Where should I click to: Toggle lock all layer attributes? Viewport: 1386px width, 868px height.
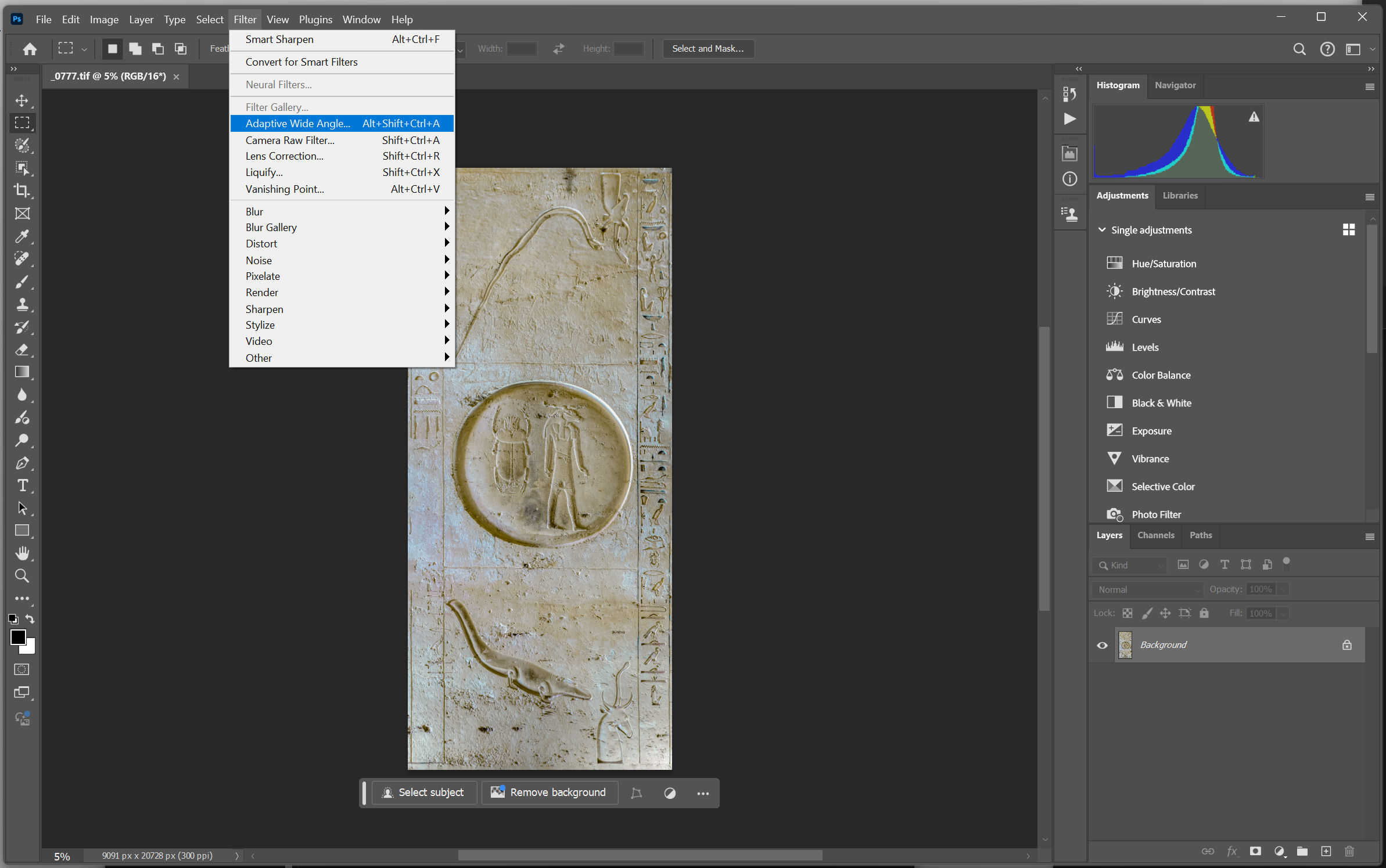(1204, 613)
